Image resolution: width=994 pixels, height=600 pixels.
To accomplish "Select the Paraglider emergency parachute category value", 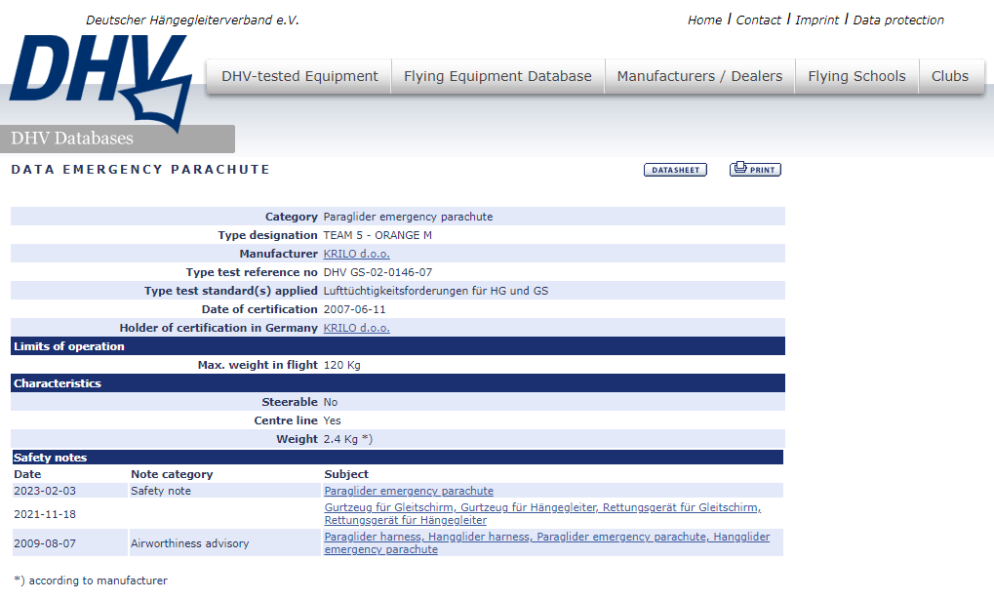I will (x=408, y=217).
